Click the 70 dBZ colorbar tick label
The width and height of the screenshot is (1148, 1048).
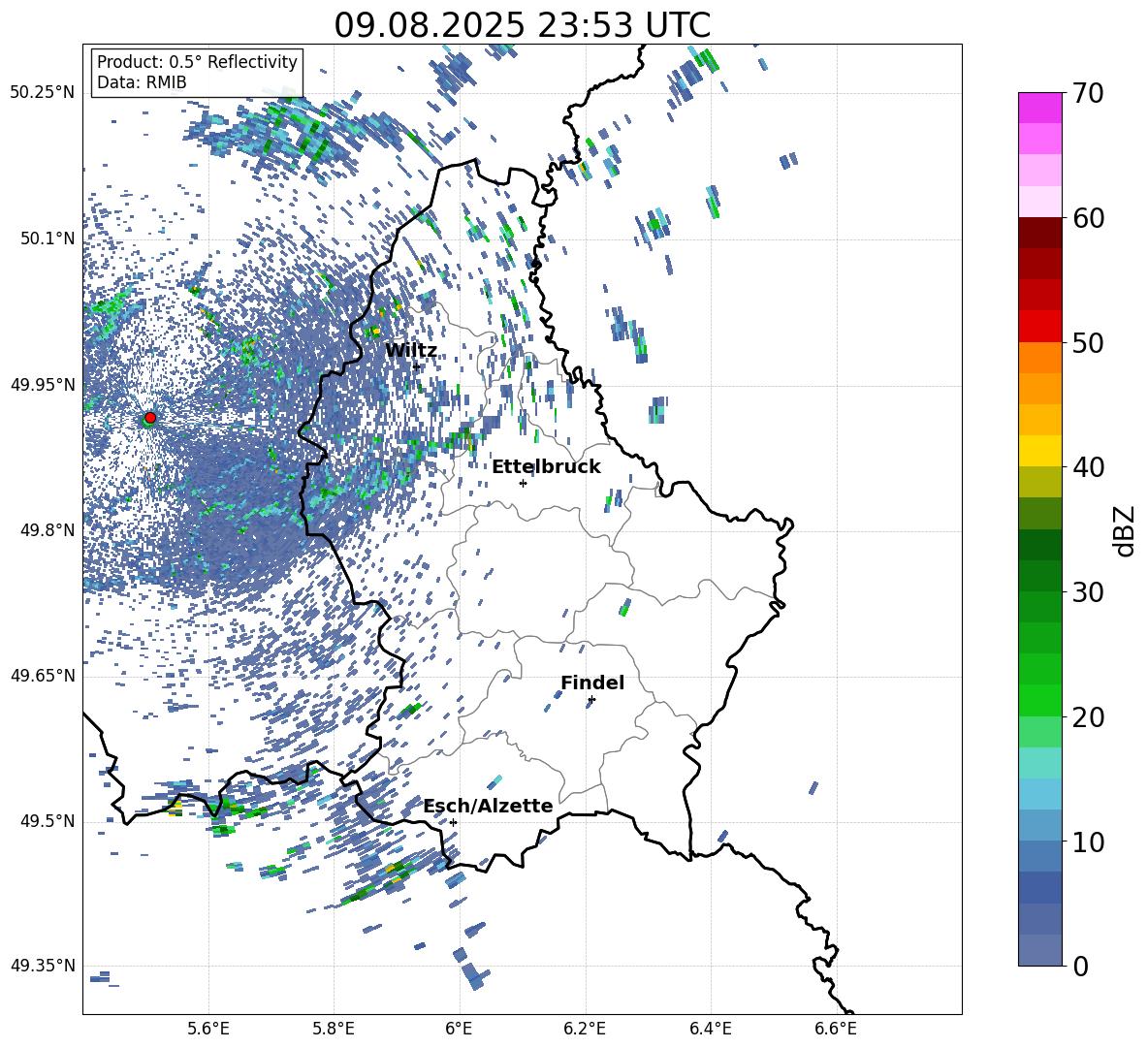(x=1087, y=93)
